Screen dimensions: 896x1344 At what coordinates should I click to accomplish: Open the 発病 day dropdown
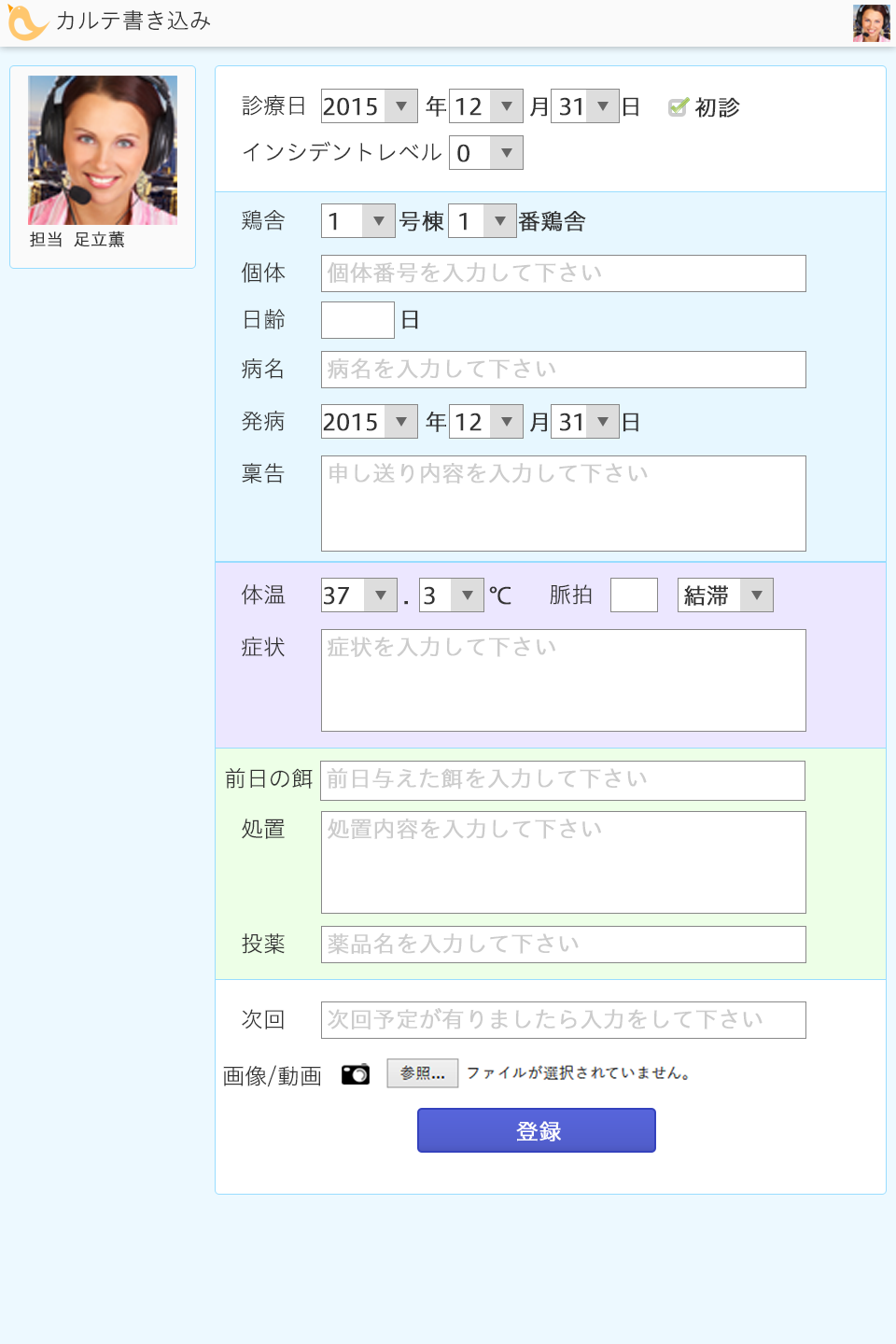point(585,422)
